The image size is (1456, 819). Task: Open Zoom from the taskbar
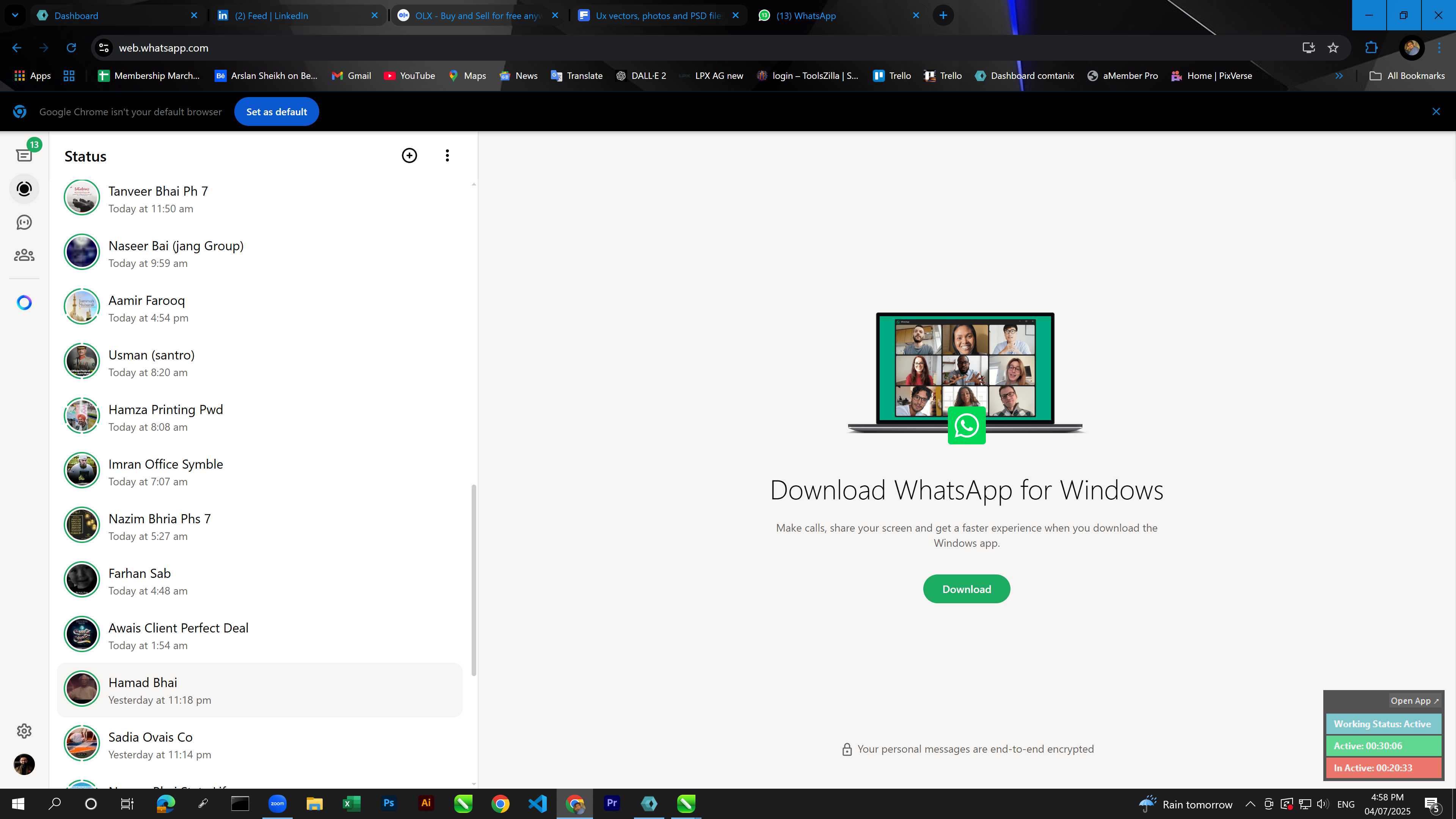[x=278, y=804]
